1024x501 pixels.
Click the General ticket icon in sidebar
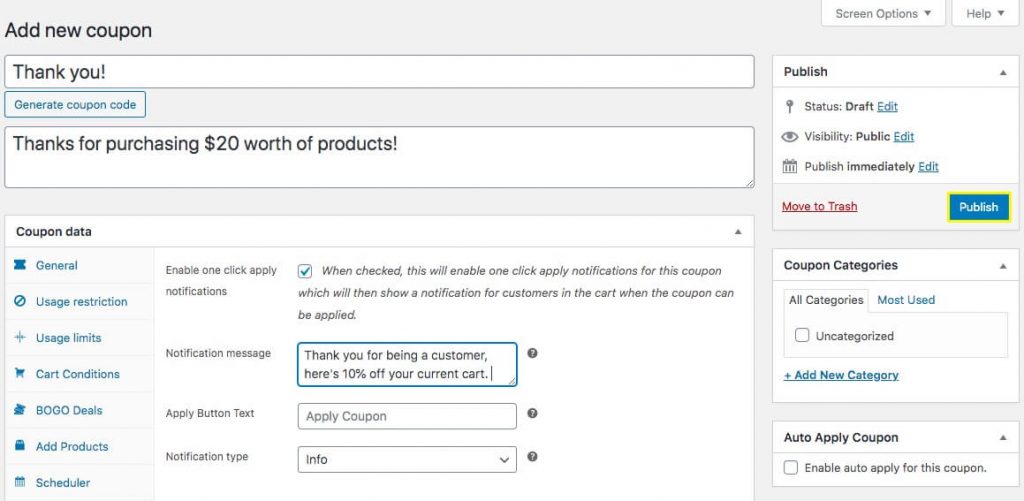[20, 265]
